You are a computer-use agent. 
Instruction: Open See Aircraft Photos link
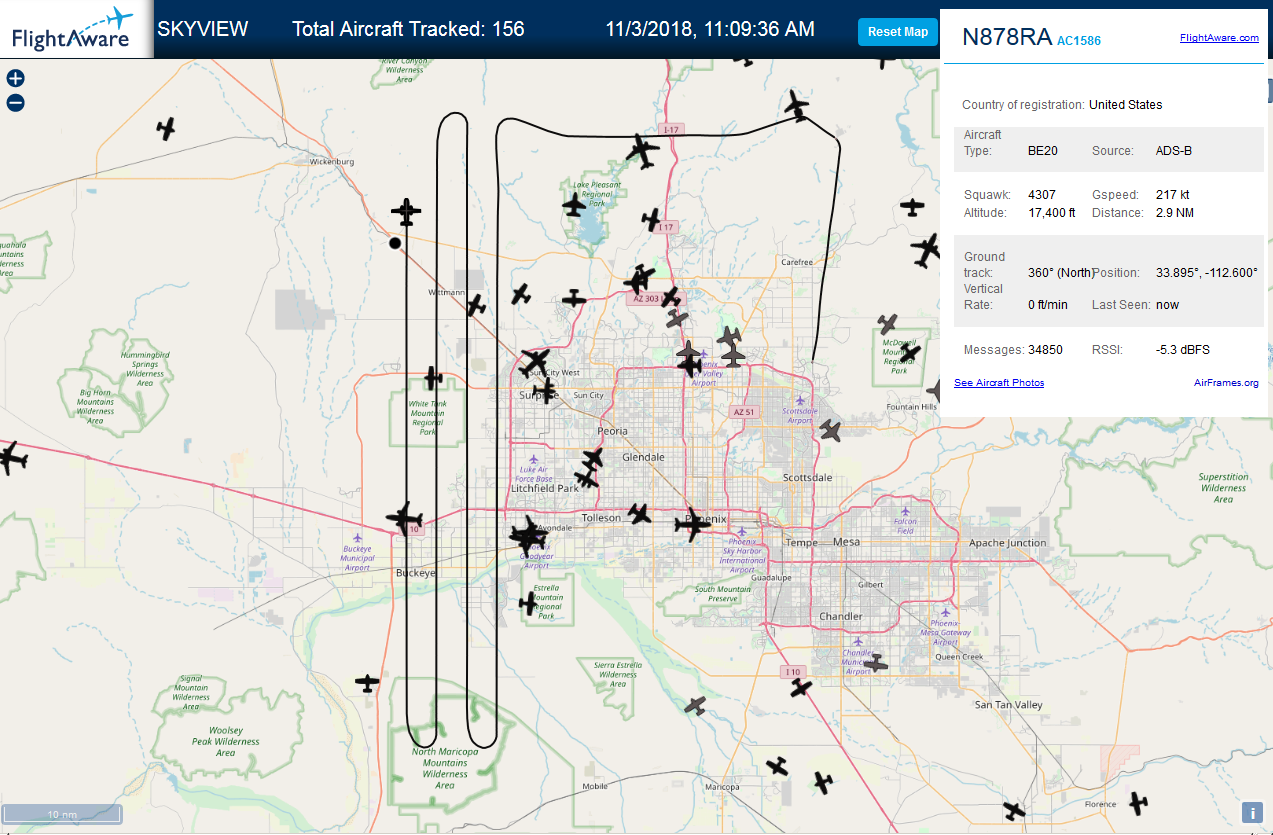999,383
